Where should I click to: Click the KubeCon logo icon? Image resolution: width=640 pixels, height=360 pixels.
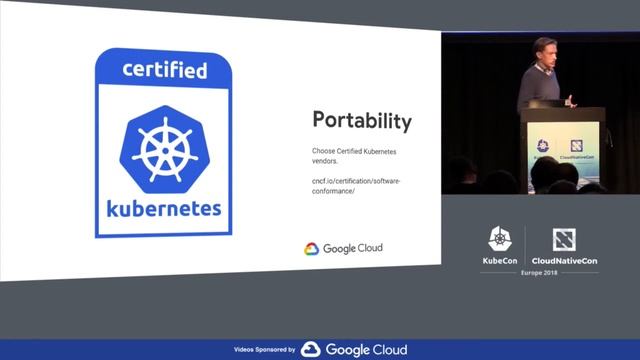pos(500,238)
